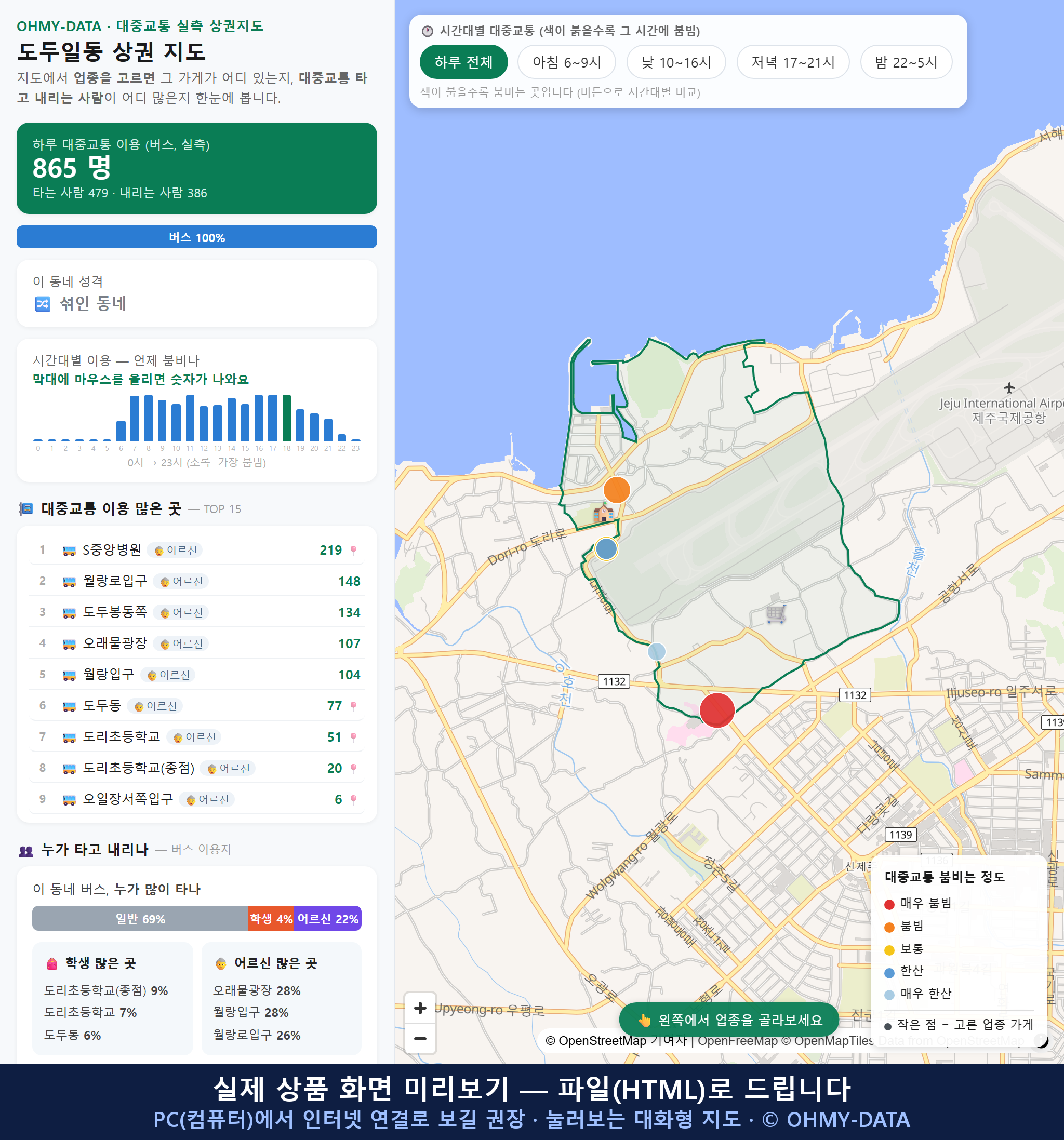Click the 왼쪽에서 업종을 골라보세요 banner

(729, 1020)
